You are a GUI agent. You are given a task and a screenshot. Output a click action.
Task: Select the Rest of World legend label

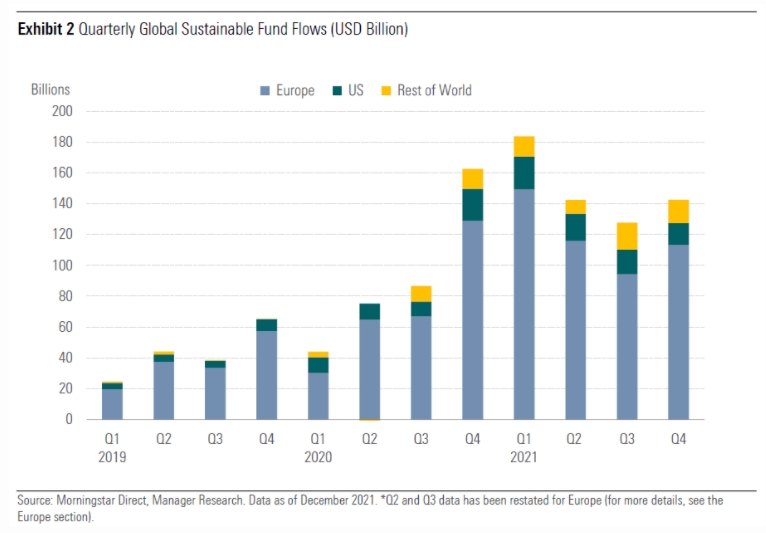[434, 90]
